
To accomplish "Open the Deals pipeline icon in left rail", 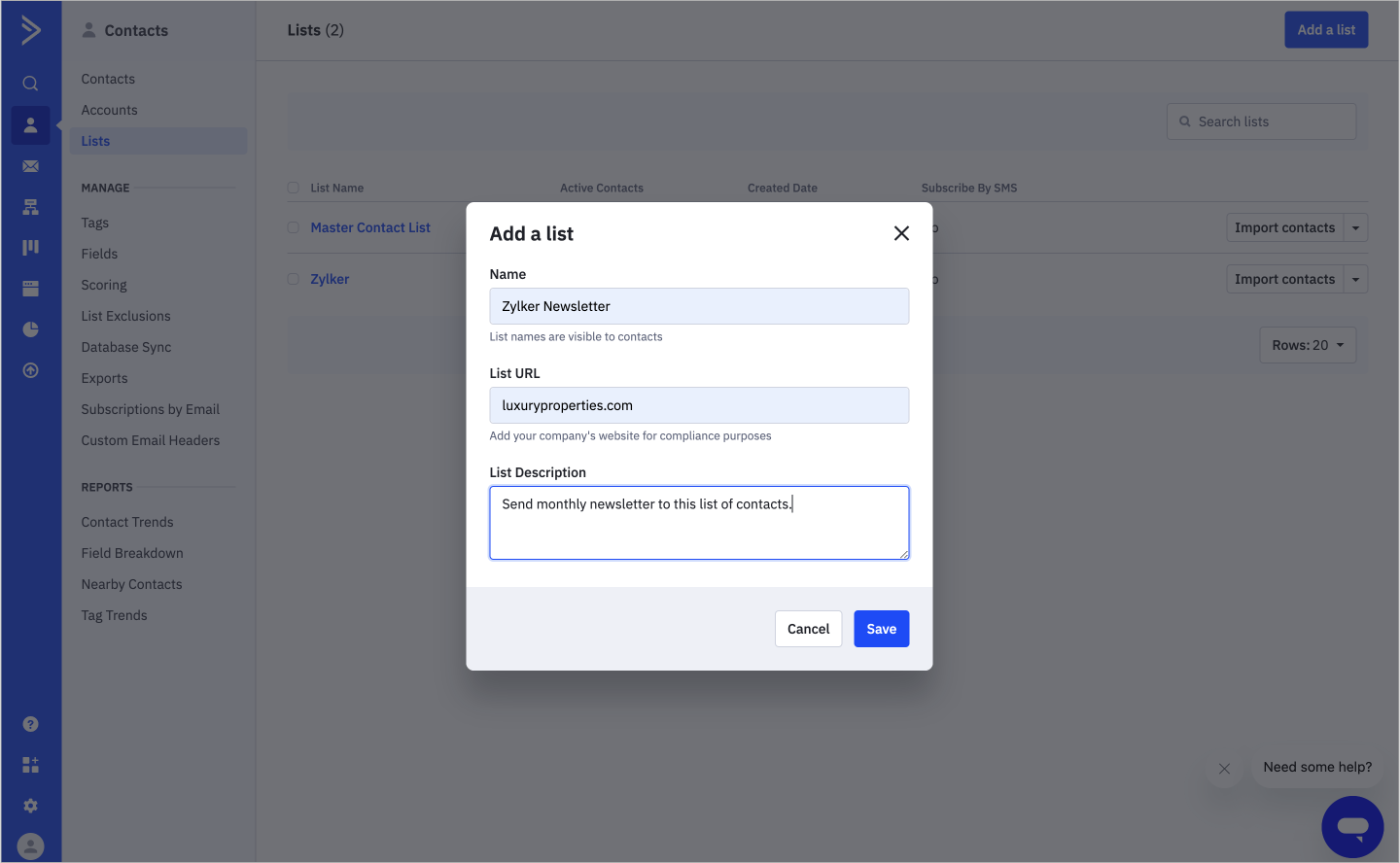I will (30, 248).
